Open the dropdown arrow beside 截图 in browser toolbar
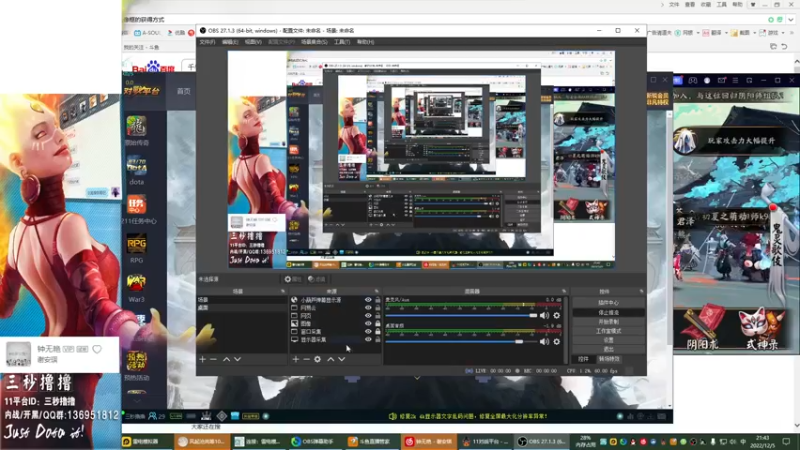Image resolution: width=800 pixels, height=450 pixels. (755, 33)
